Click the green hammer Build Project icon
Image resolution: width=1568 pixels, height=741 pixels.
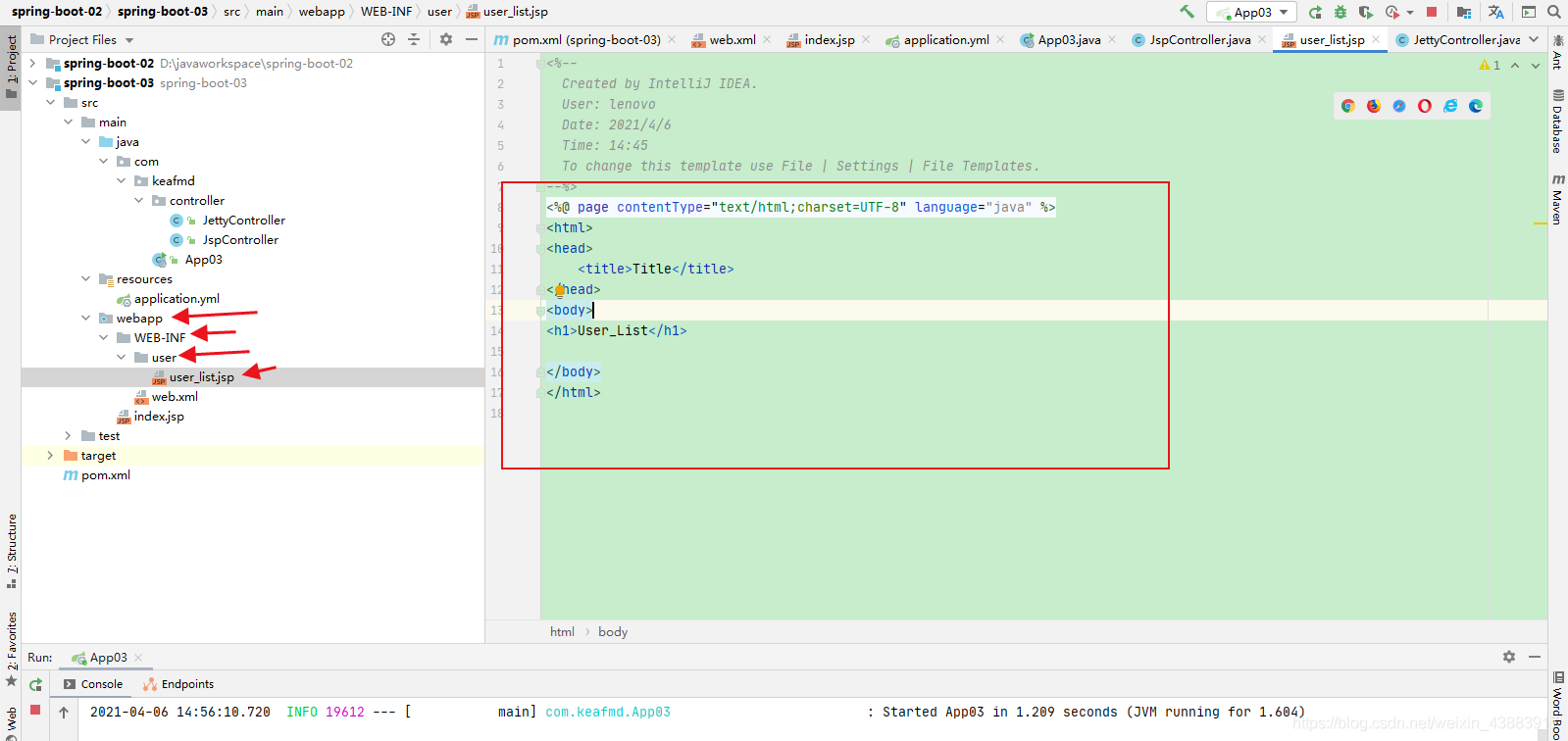pyautogui.click(x=1188, y=12)
